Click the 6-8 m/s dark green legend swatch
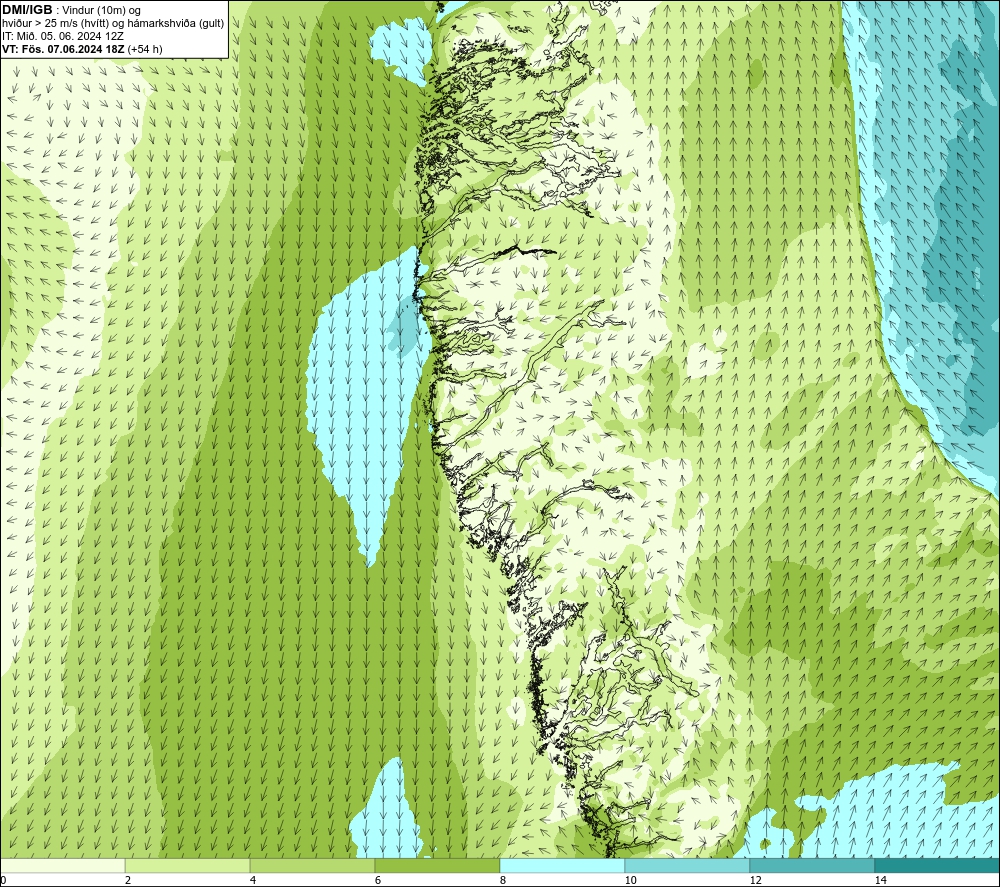1000x887 pixels. pos(438,865)
